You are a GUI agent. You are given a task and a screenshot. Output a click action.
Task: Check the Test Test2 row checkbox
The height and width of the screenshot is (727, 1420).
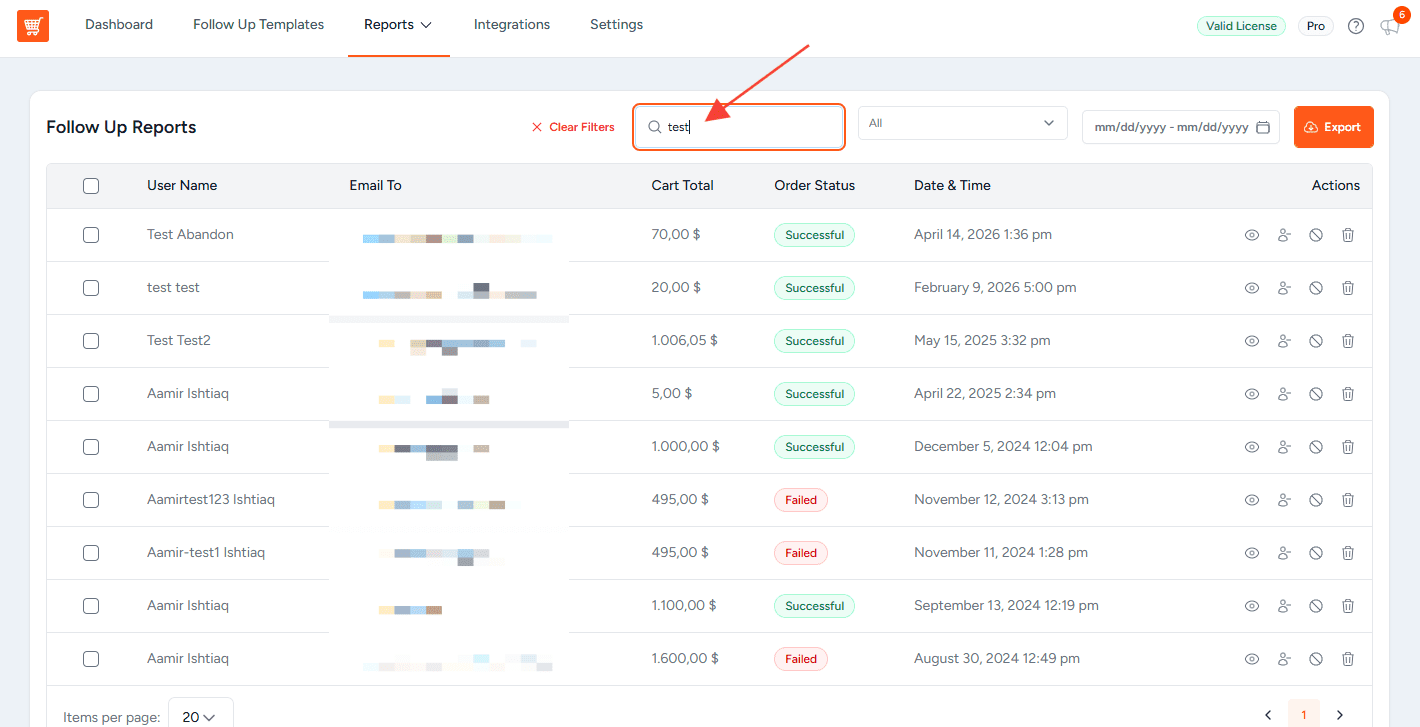click(x=91, y=341)
